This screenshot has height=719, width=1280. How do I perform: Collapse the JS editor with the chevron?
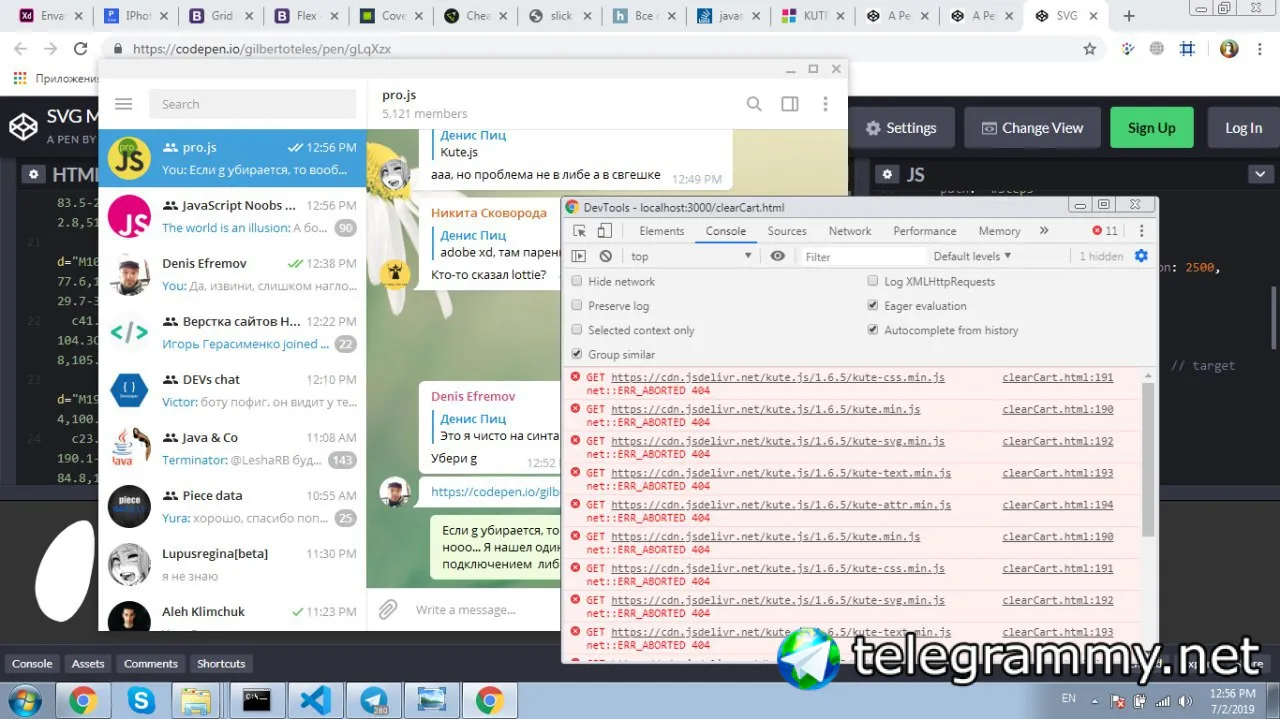1259,174
